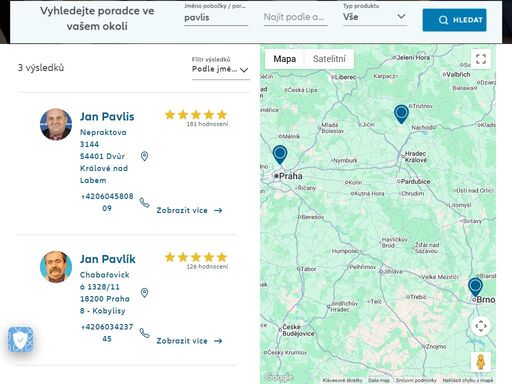Open 'Smluvní podmínky' map link
The image size is (512, 384).
(x=416, y=380)
